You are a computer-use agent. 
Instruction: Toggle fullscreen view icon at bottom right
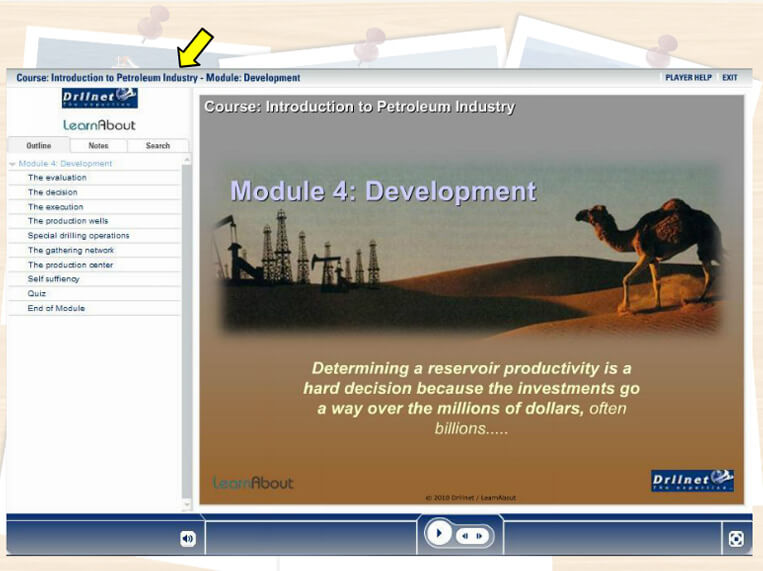pyautogui.click(x=736, y=539)
